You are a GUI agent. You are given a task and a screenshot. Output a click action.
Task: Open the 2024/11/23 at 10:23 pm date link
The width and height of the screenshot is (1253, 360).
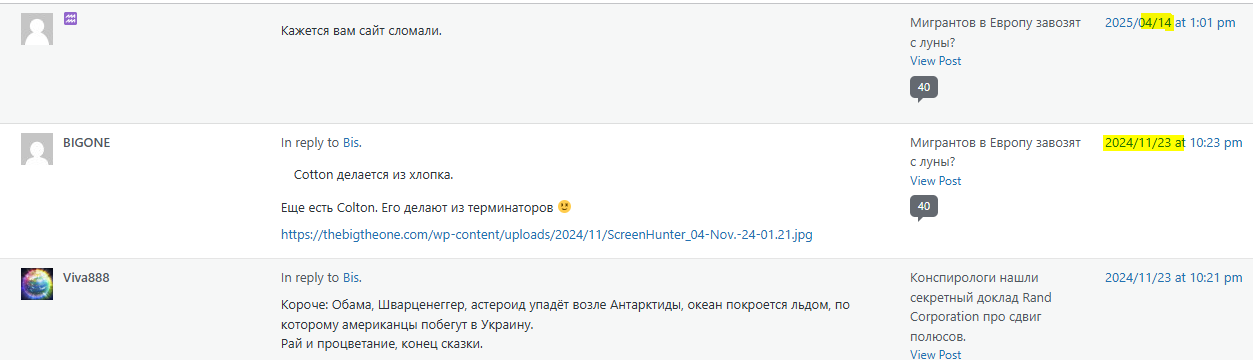pos(1173,142)
